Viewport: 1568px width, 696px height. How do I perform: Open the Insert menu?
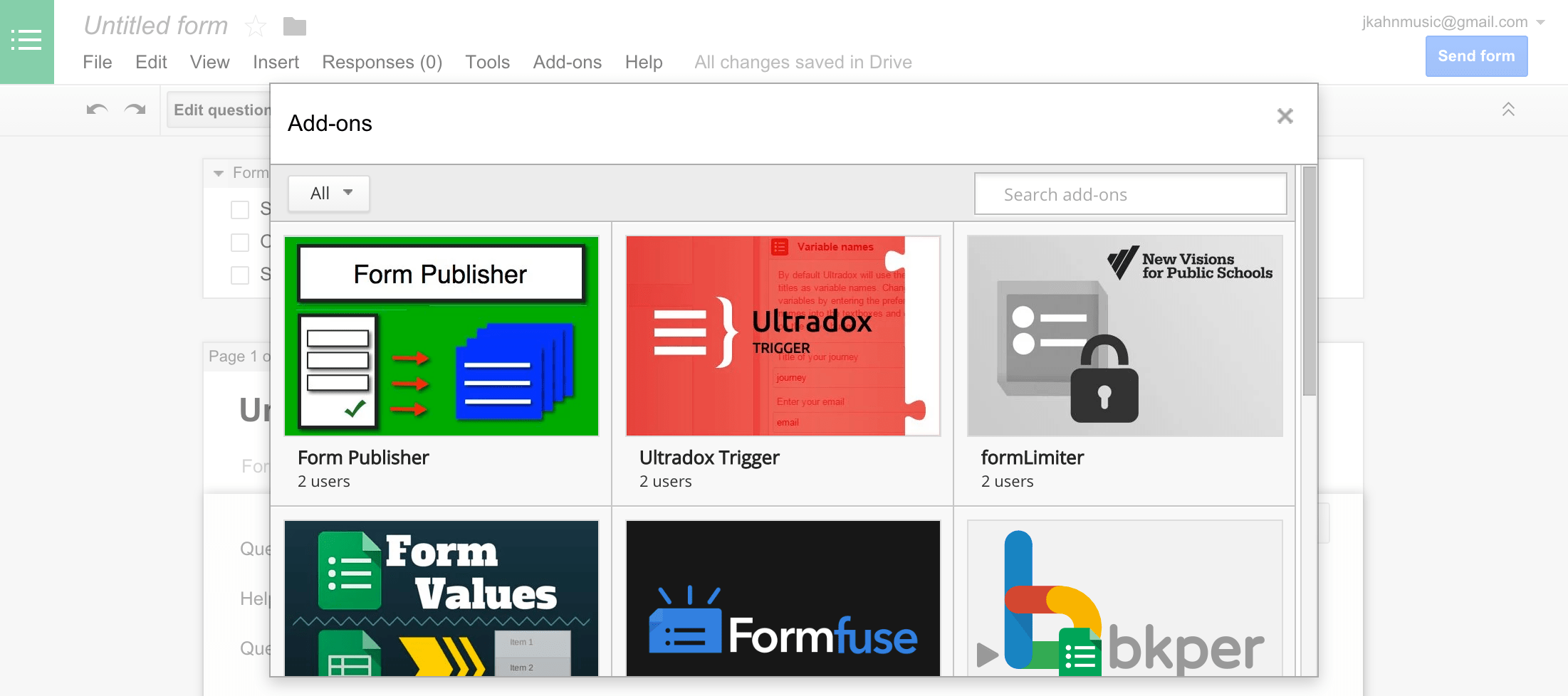coord(276,62)
